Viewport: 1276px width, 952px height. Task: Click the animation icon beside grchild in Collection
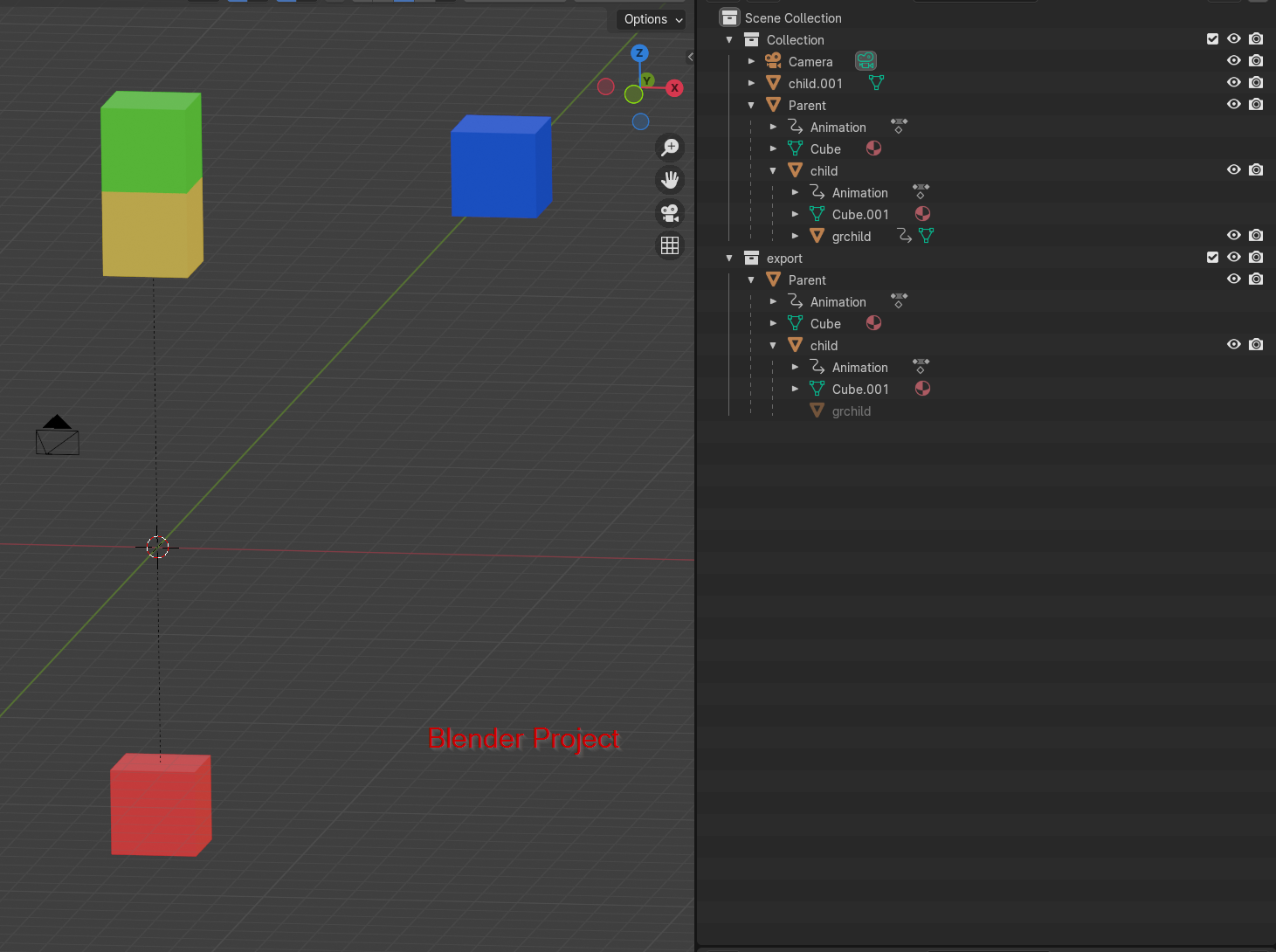pyautogui.click(x=905, y=236)
